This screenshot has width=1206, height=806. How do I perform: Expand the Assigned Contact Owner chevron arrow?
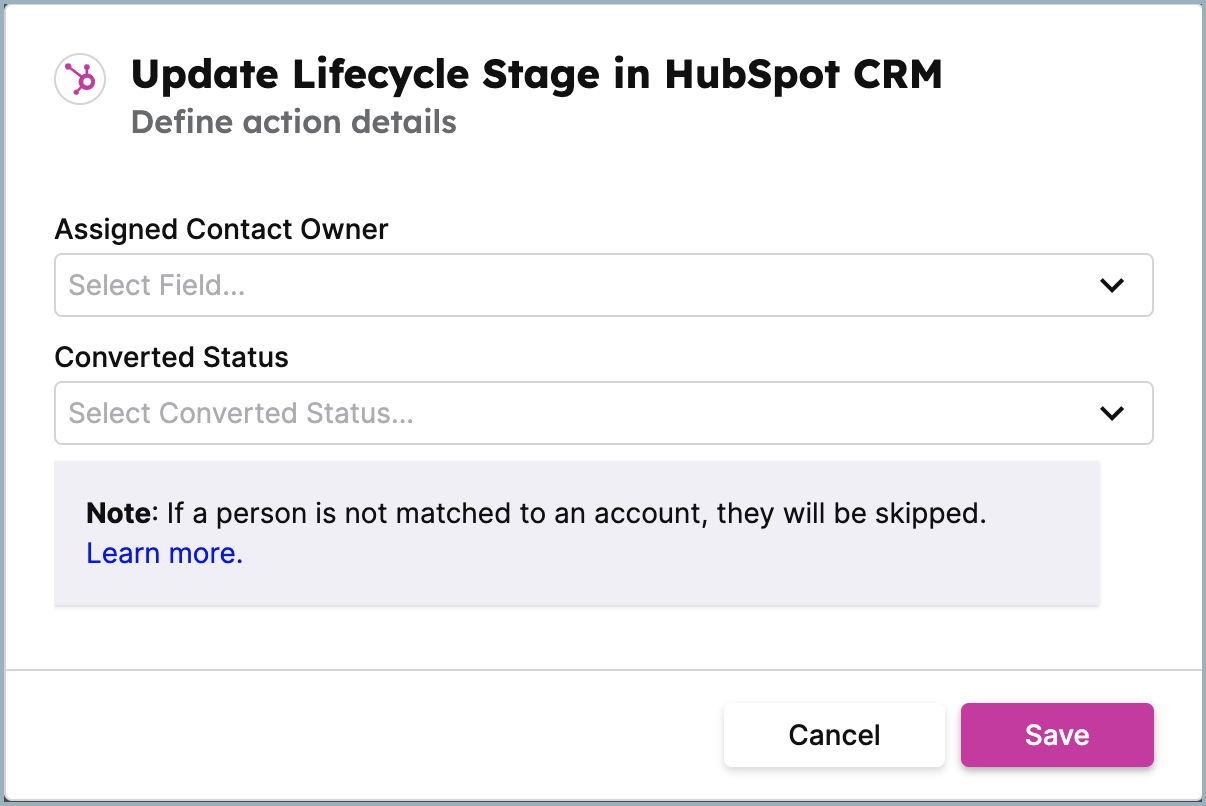1112,285
